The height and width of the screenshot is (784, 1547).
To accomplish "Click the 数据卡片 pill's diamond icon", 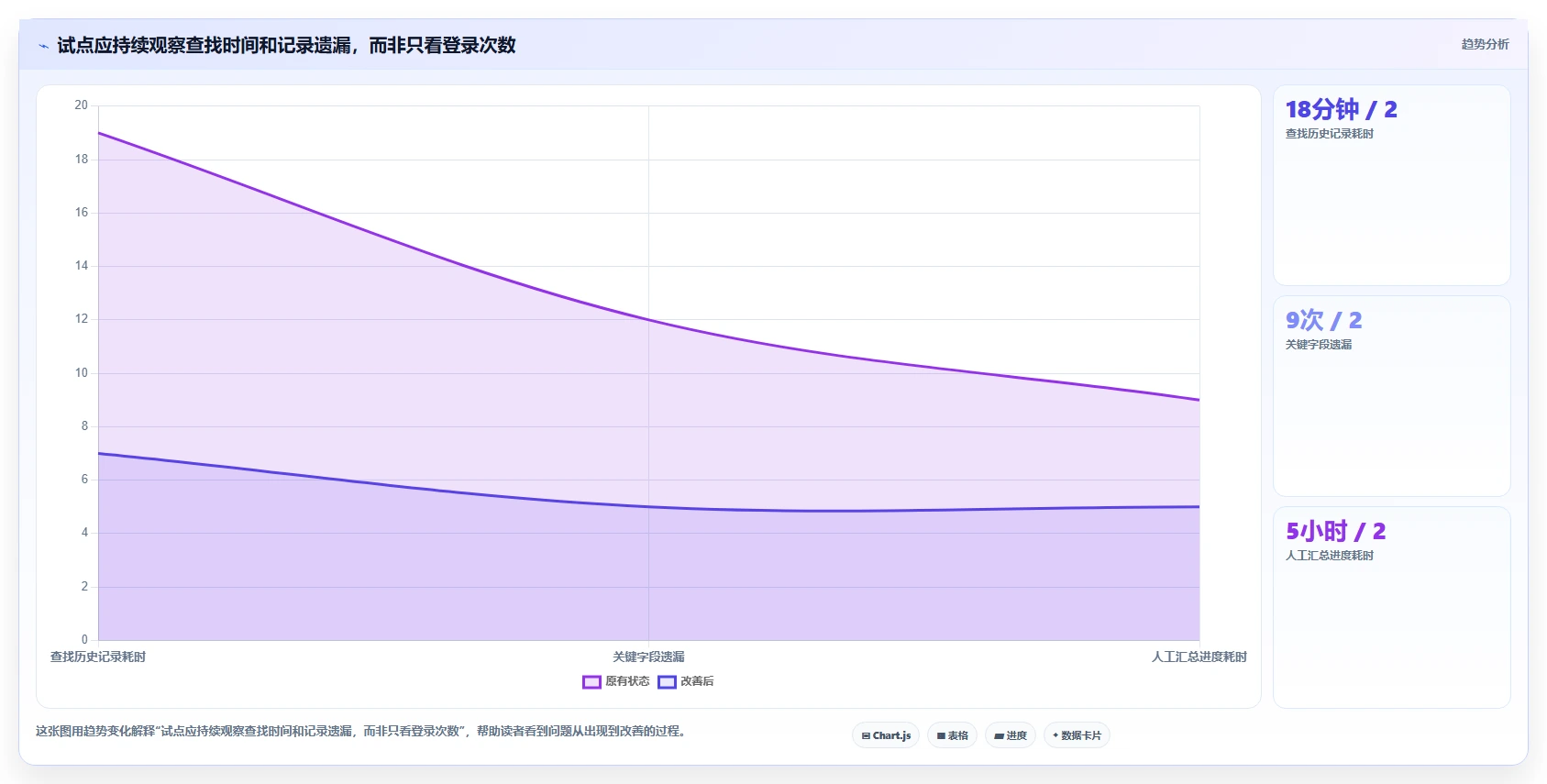I will point(1055,735).
